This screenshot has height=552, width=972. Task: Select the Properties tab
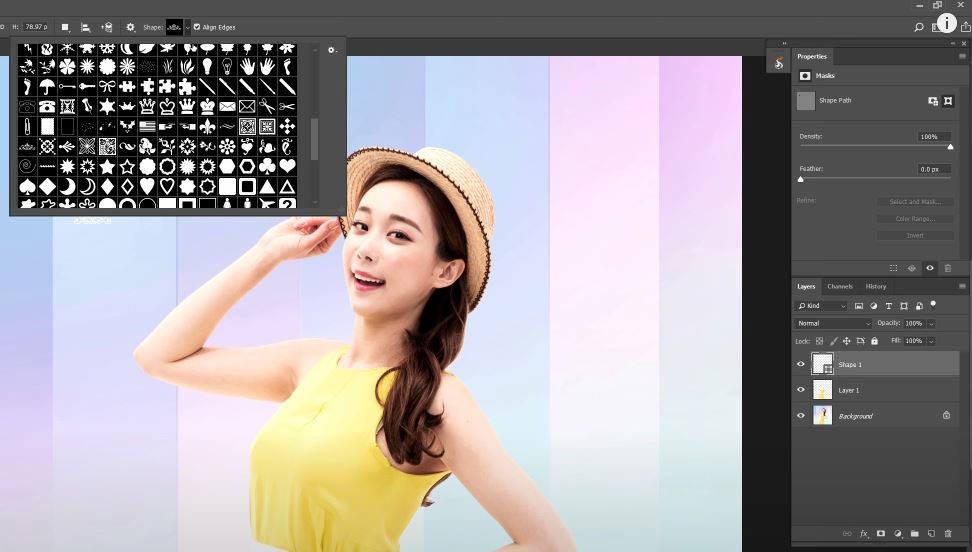(812, 56)
